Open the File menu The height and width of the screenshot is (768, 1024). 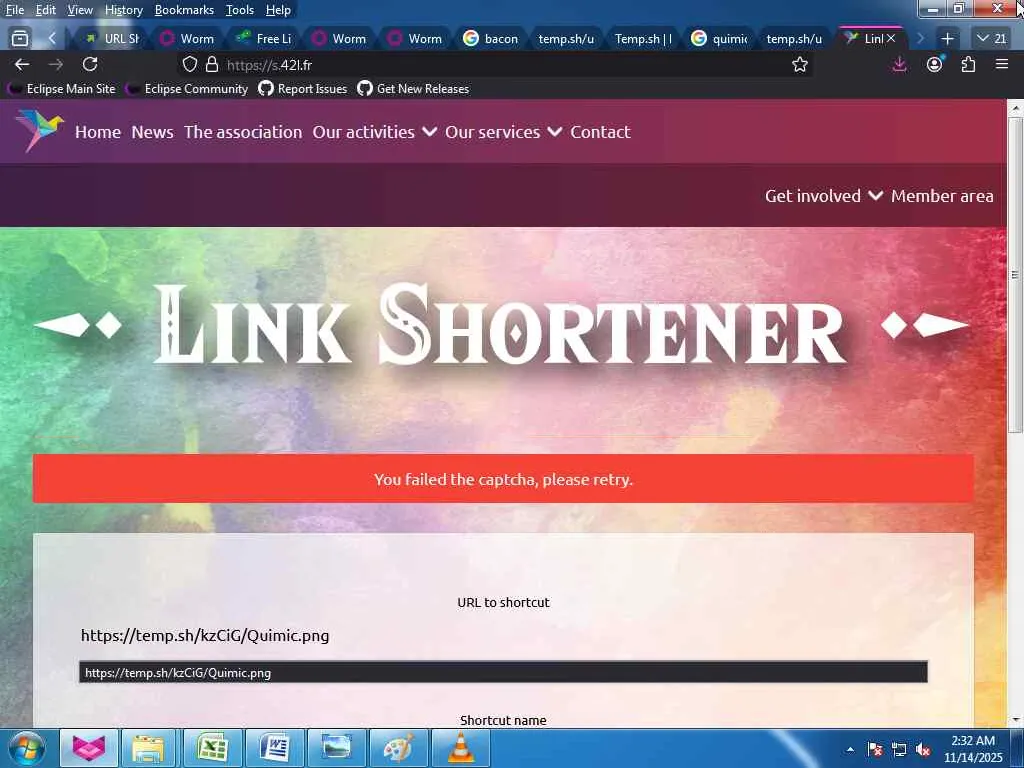[x=15, y=10]
